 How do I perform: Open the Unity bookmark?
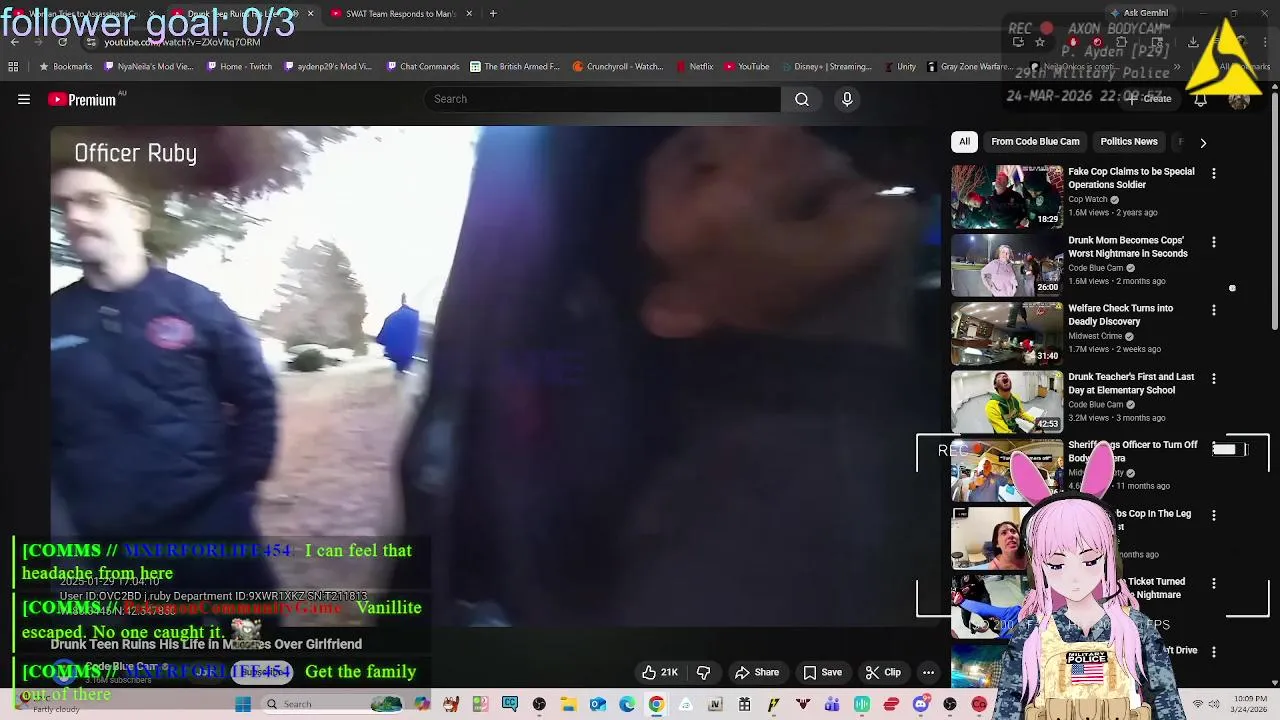899,67
